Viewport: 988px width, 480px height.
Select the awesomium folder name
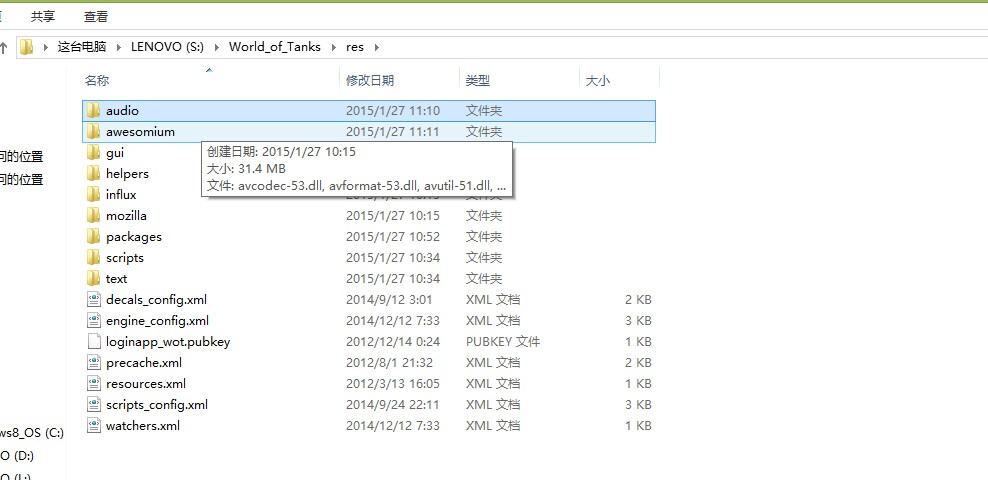point(141,132)
